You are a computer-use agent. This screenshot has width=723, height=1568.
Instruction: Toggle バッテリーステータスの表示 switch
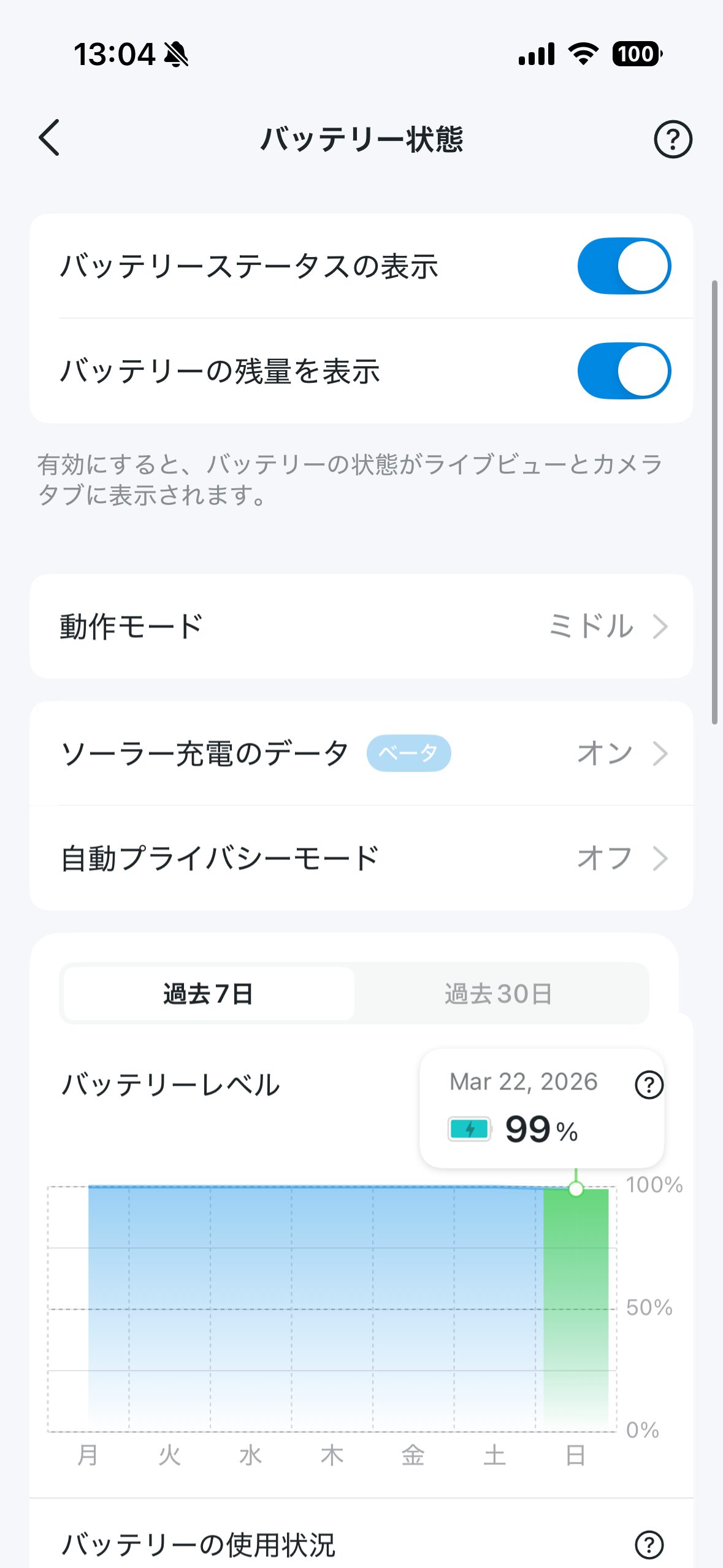(x=624, y=266)
